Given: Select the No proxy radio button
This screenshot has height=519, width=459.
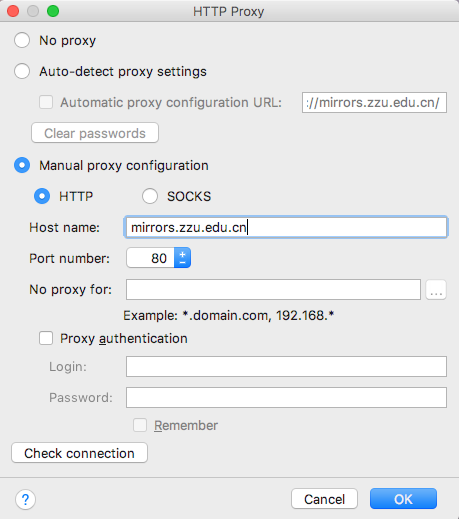Looking at the screenshot, I should [22, 40].
